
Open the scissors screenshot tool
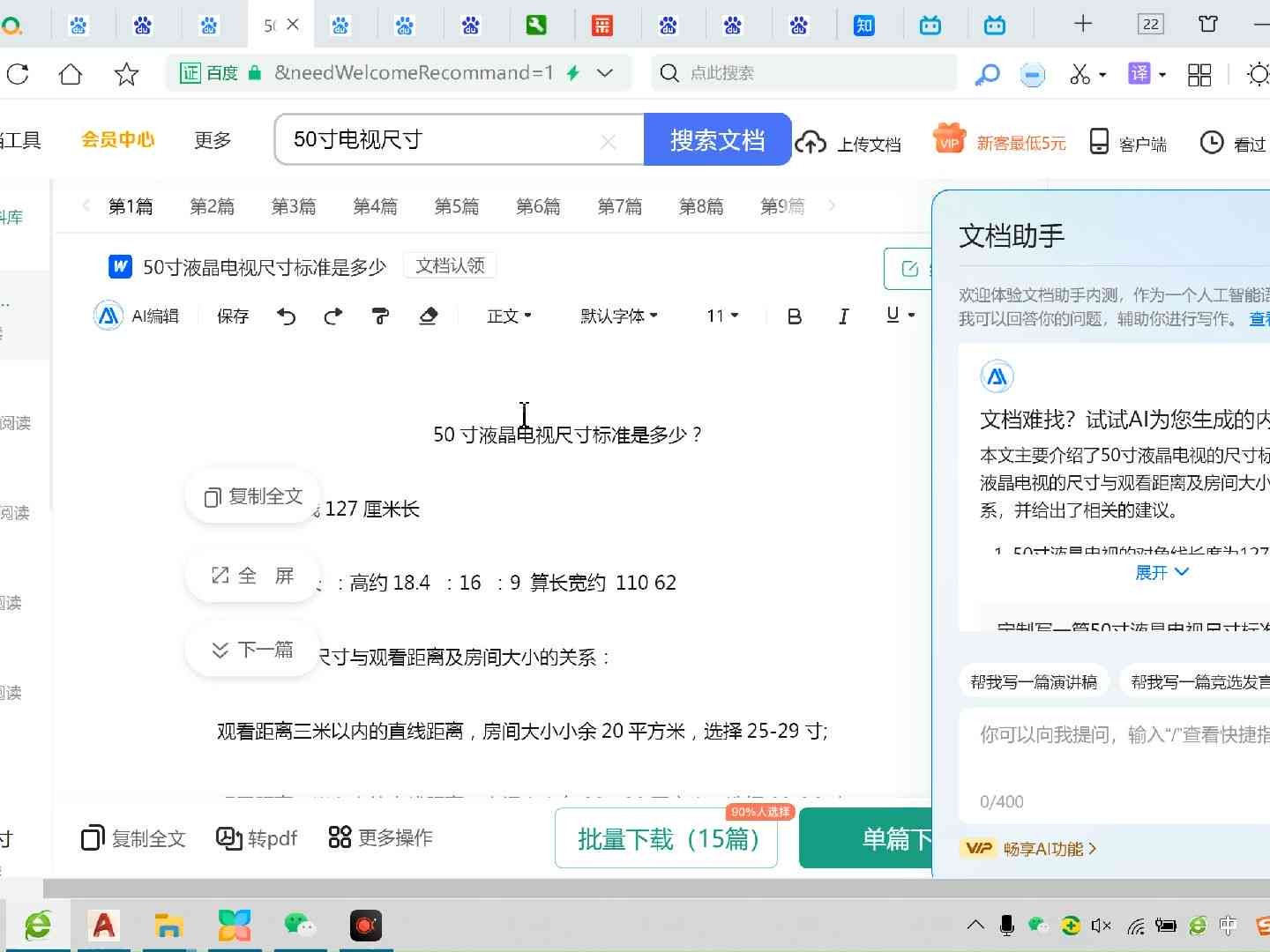[x=1079, y=74]
